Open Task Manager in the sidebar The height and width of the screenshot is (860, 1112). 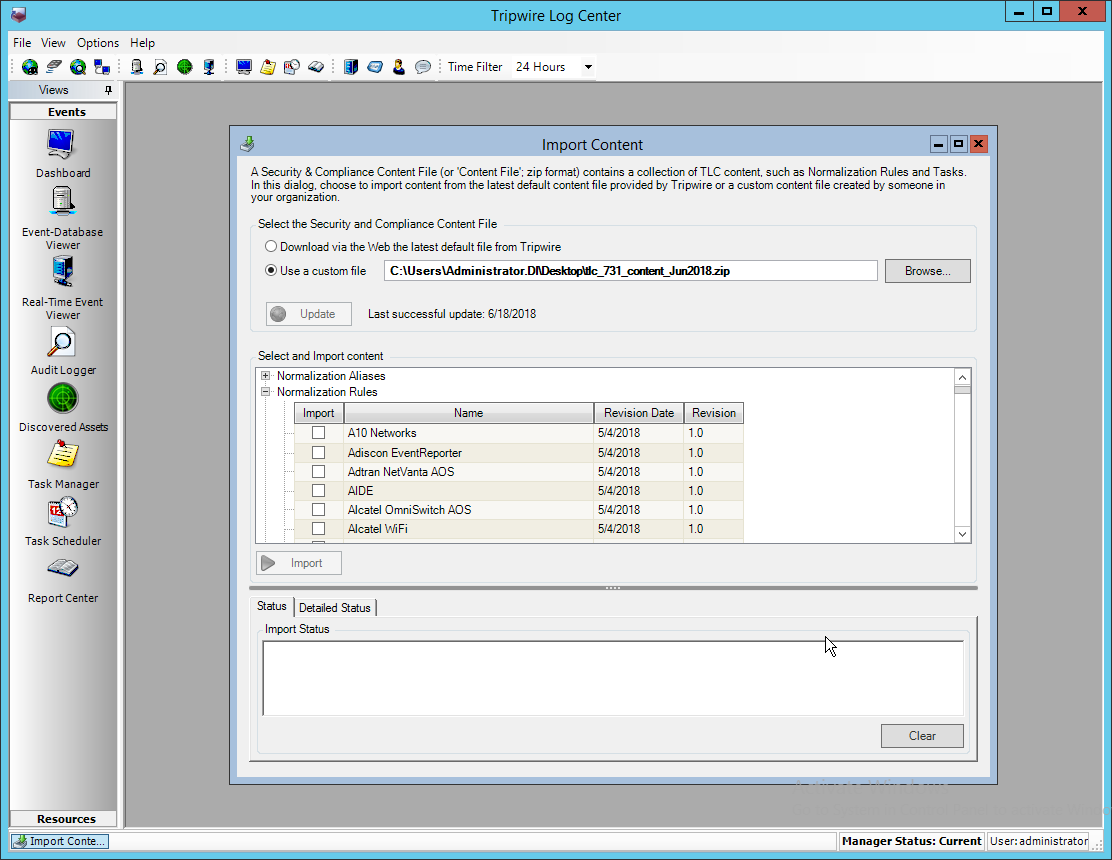(62, 465)
